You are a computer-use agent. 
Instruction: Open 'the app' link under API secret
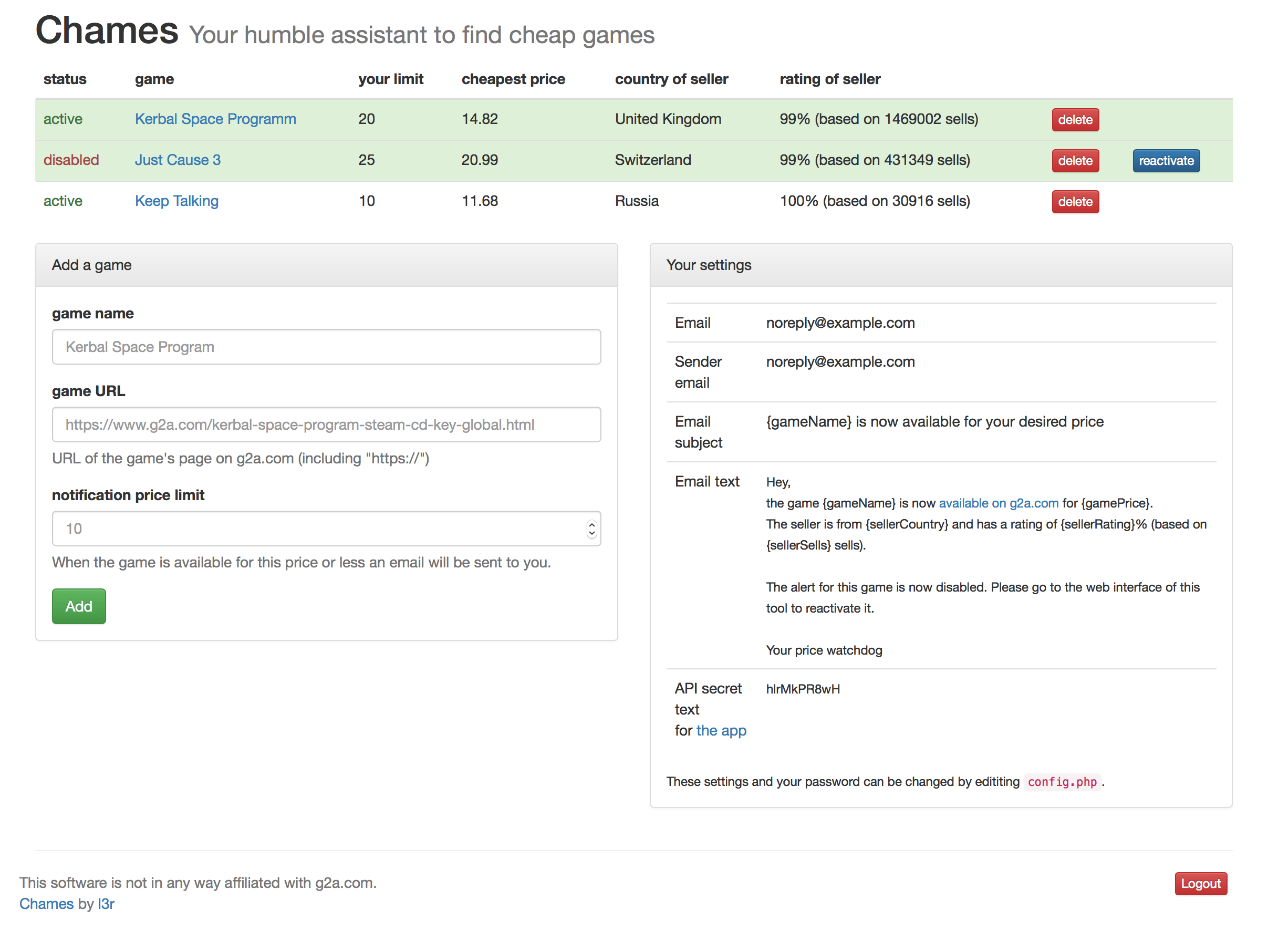[x=721, y=731]
